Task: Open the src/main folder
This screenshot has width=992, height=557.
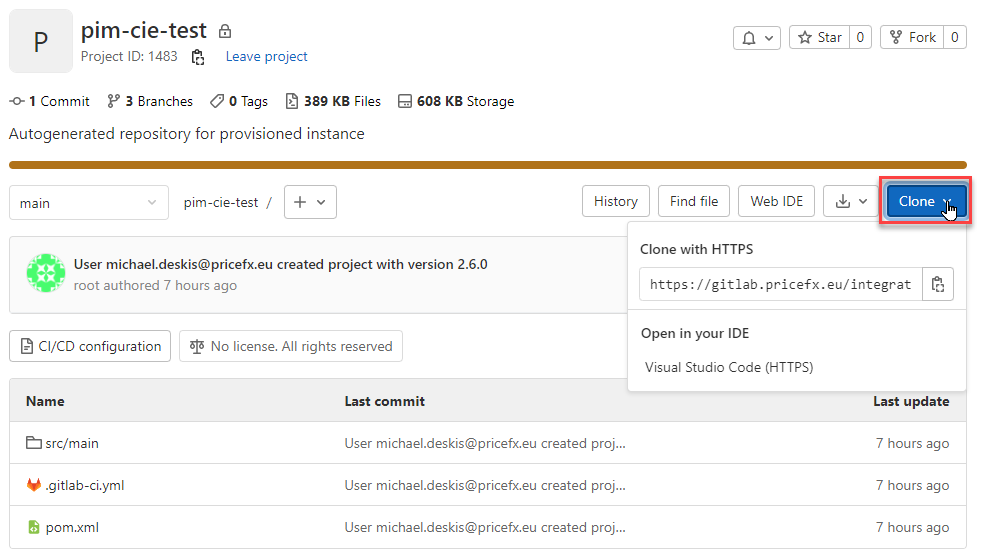Action: click(x=72, y=443)
